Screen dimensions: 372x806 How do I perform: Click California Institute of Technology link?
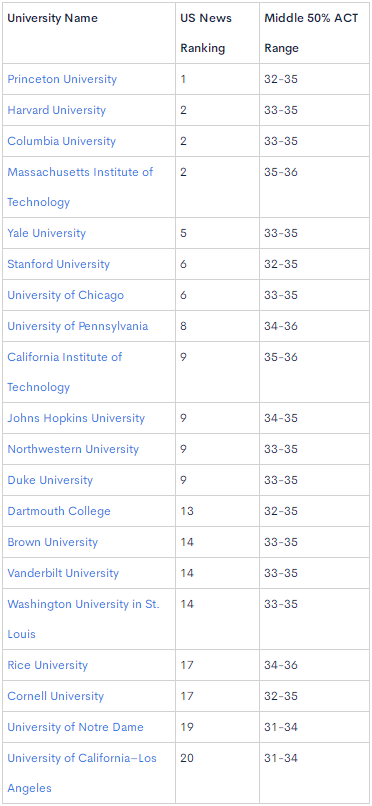(65, 372)
